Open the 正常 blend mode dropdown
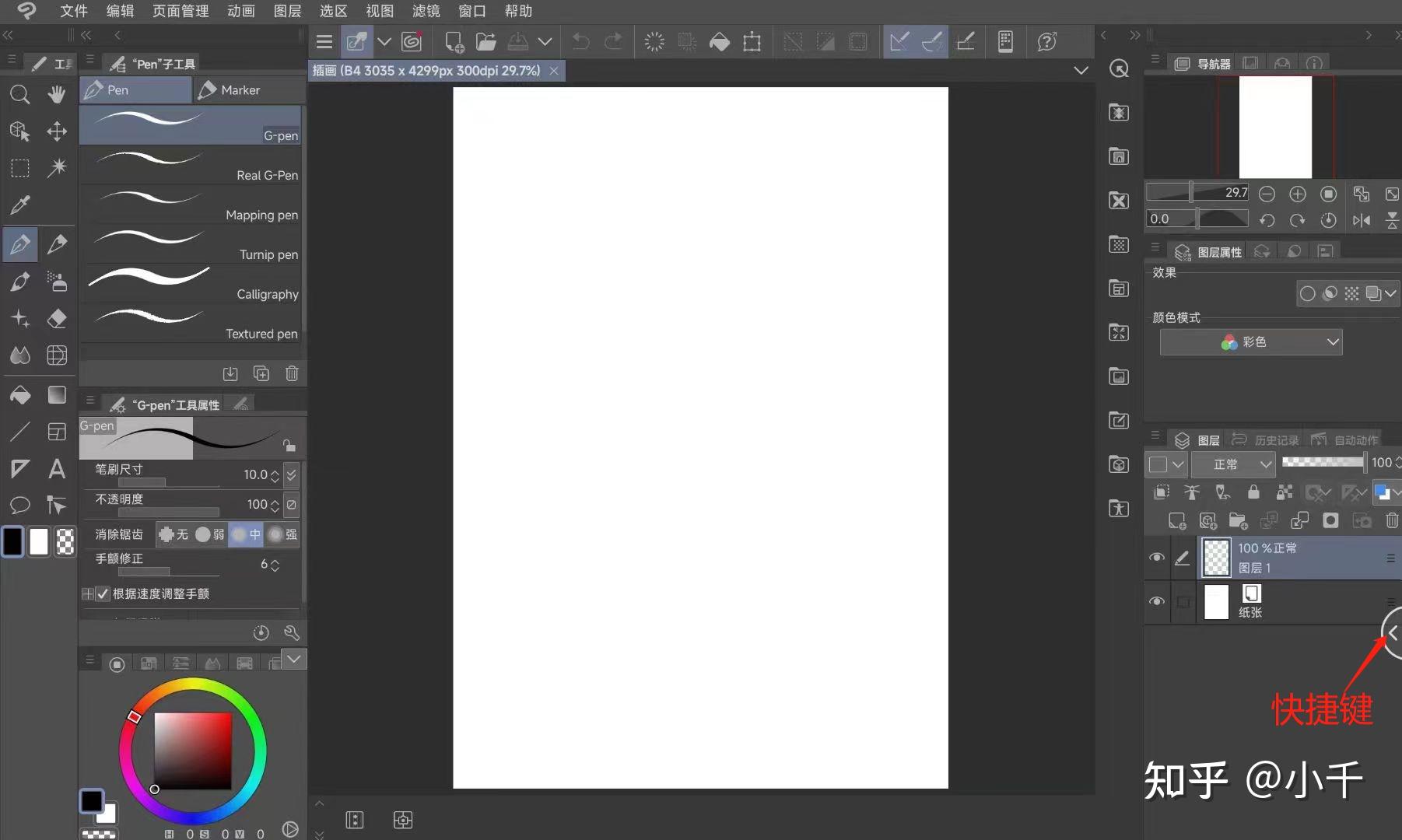The height and width of the screenshot is (840, 1402). [1233, 464]
